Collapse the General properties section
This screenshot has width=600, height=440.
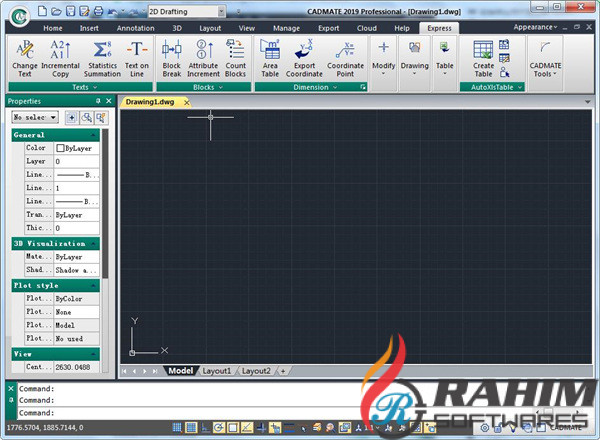(93, 134)
